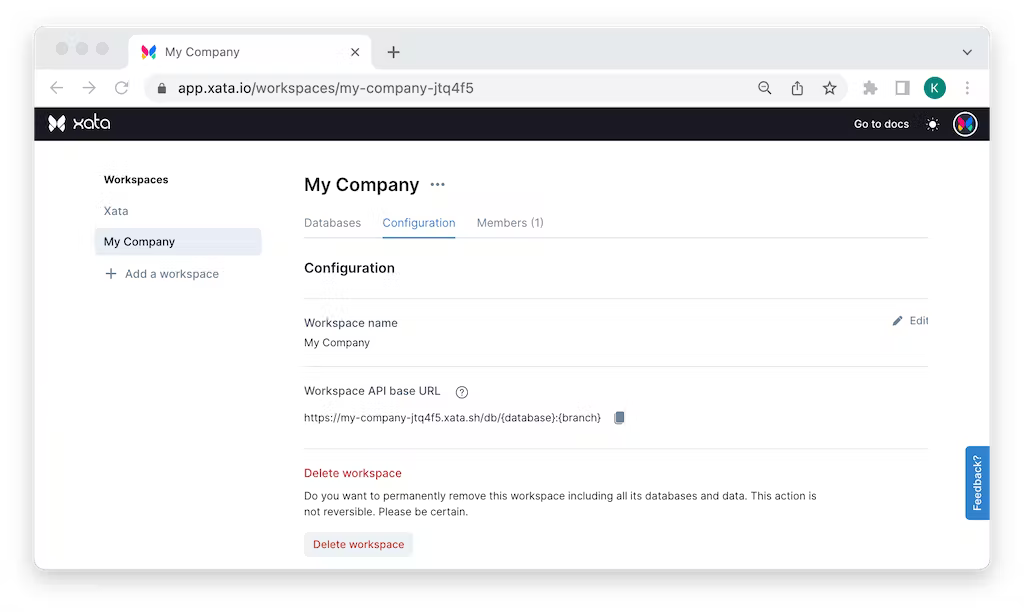Viewport: 1024px width, 612px height.
Task: Open the browser extensions puzzle icon
Action: [x=870, y=88]
